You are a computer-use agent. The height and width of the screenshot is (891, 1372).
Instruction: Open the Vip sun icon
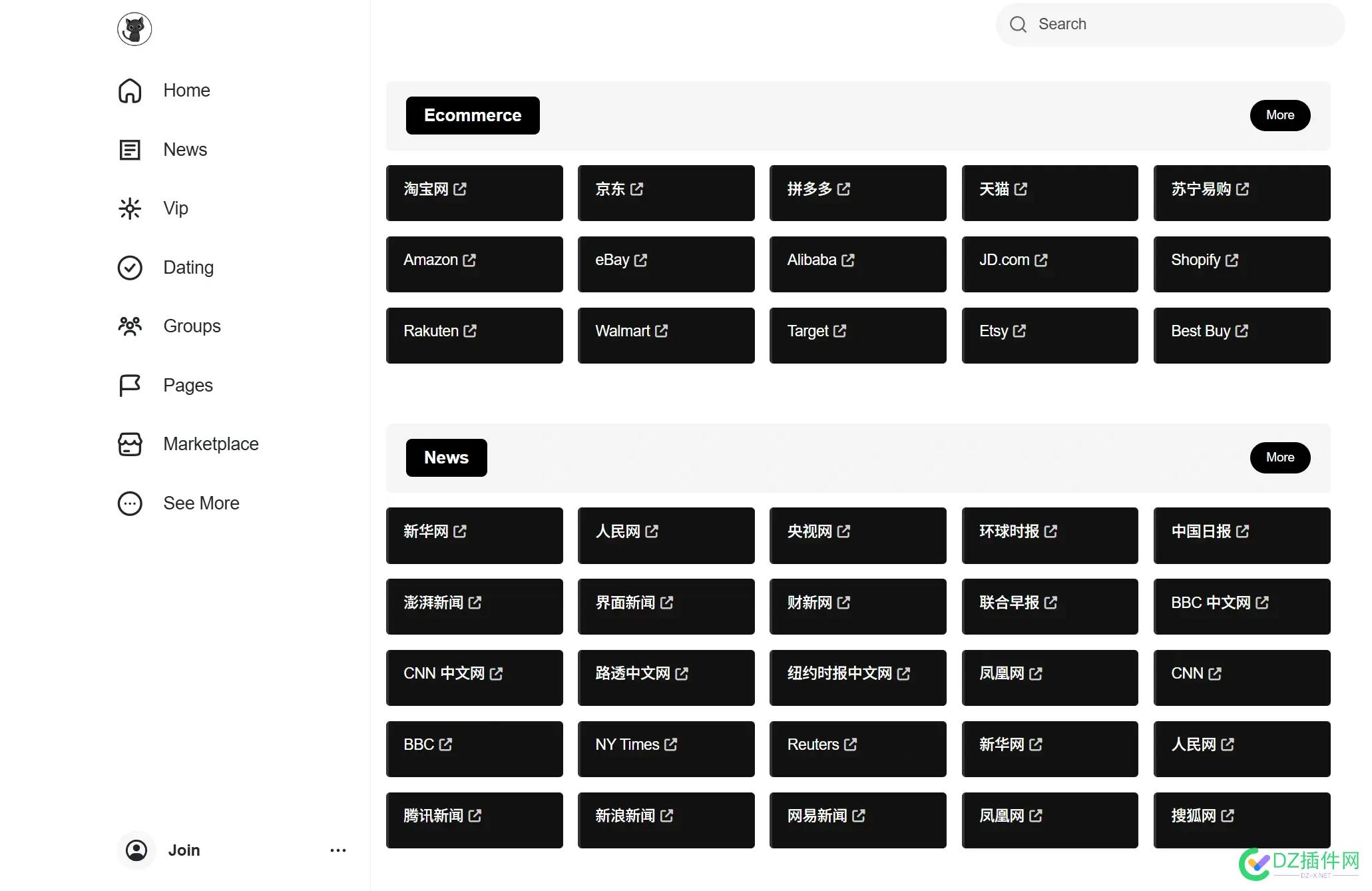coord(130,208)
